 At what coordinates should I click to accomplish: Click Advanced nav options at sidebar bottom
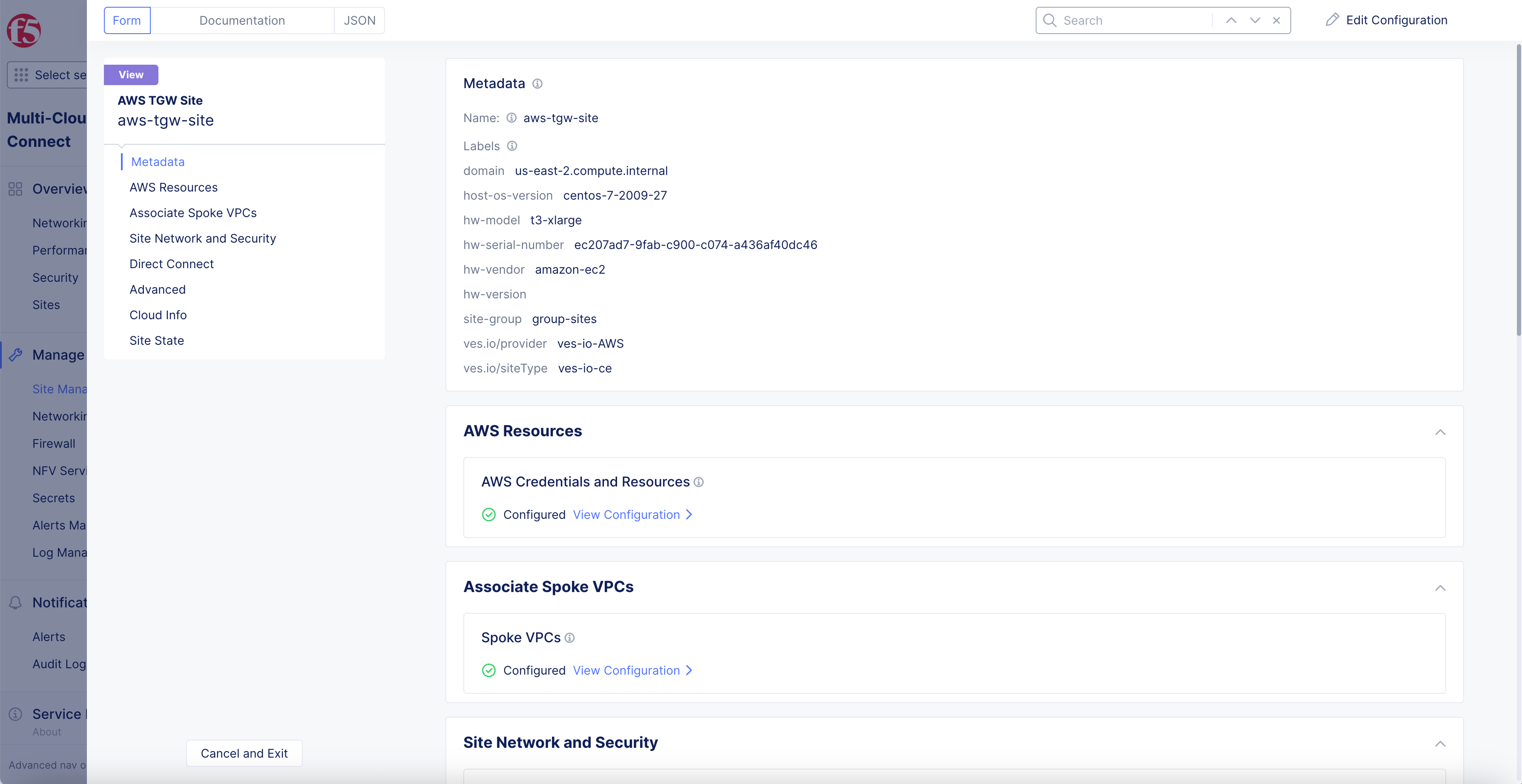[x=47, y=765]
